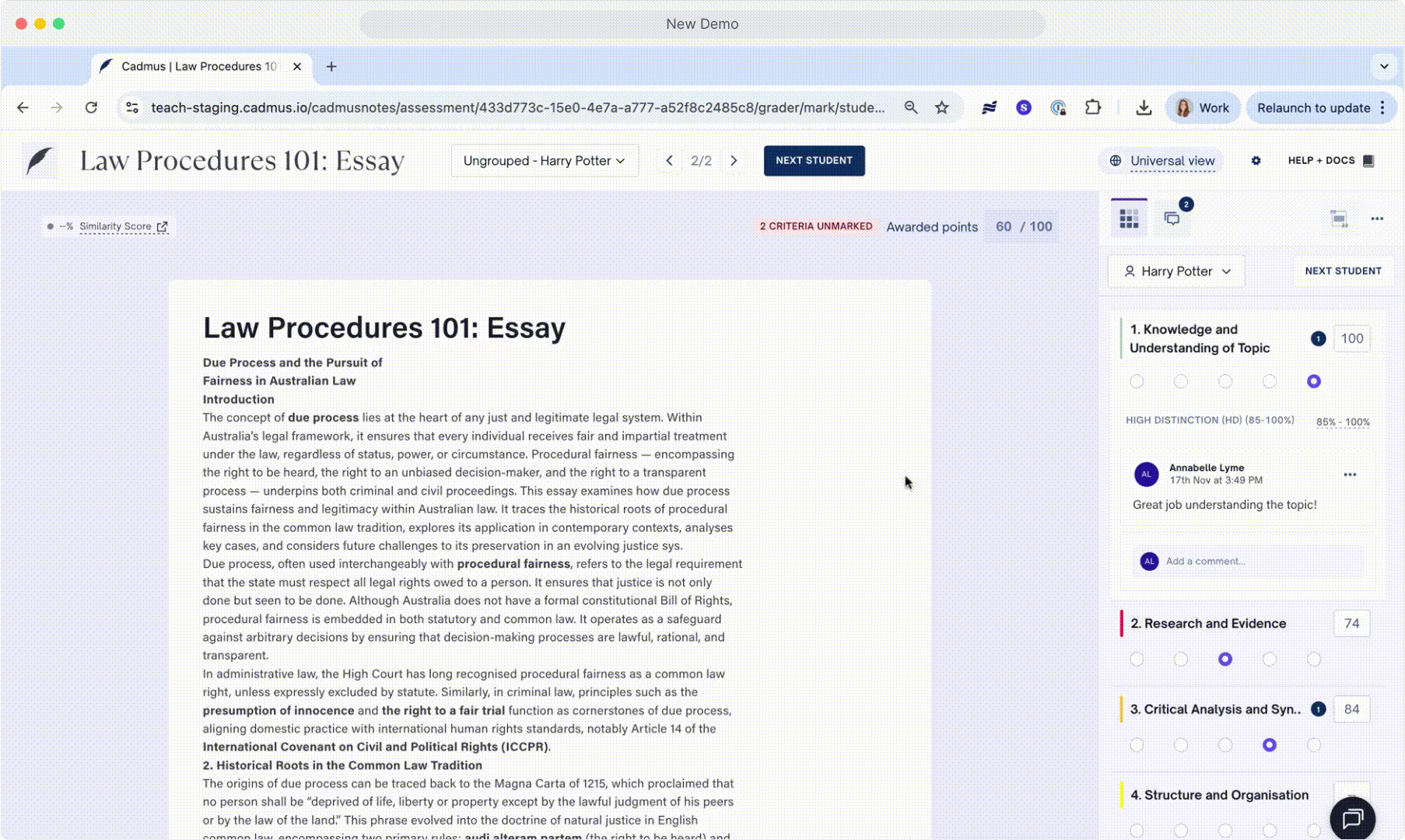Bookmark this page with the star icon
1405x840 pixels.
tap(942, 108)
